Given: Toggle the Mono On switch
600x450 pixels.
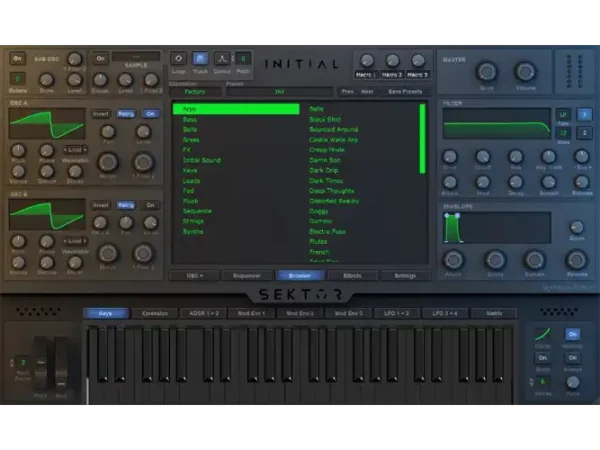Looking at the screenshot, I should click(543, 358).
